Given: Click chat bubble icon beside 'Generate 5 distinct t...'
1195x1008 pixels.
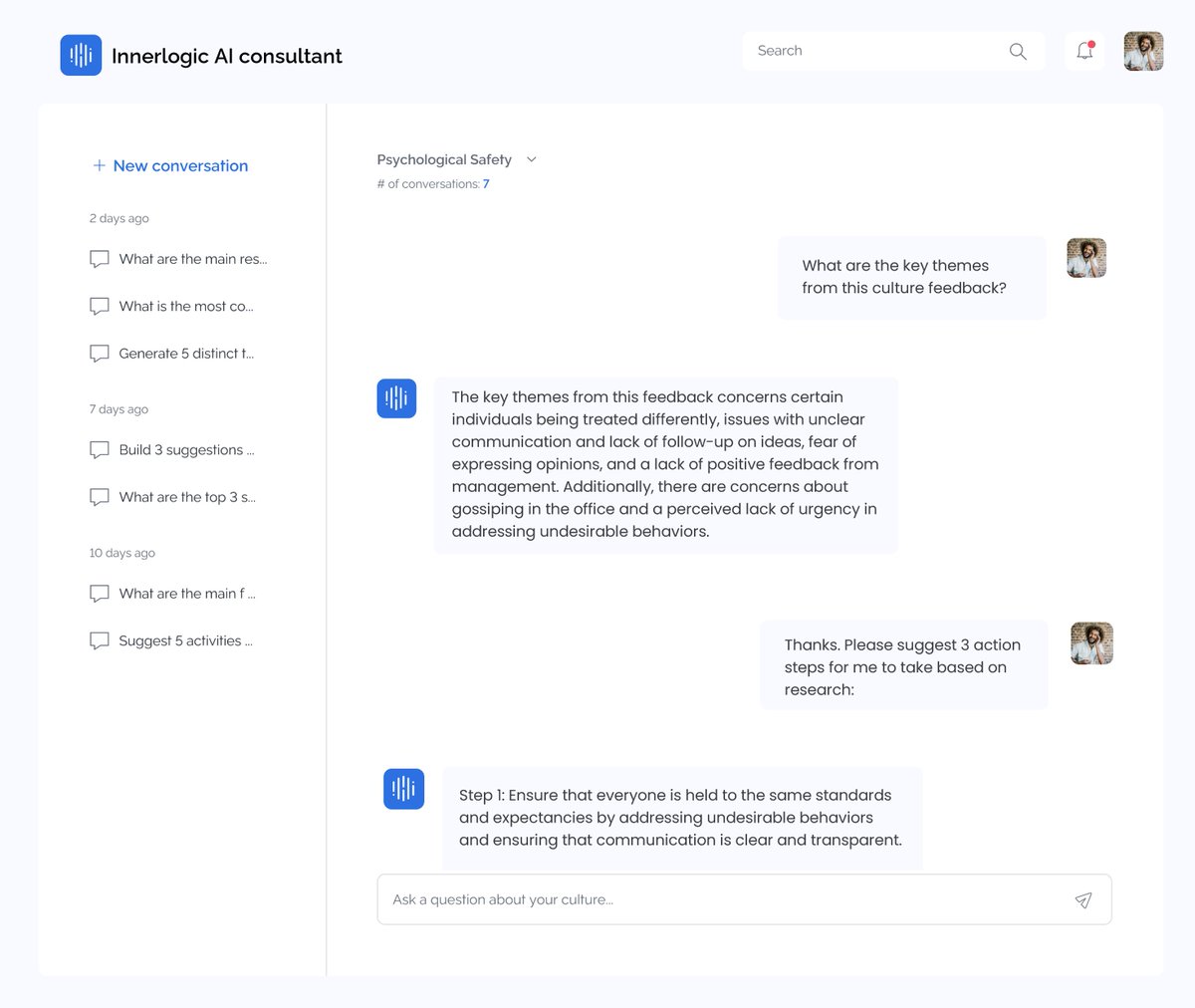Looking at the screenshot, I should (100, 354).
